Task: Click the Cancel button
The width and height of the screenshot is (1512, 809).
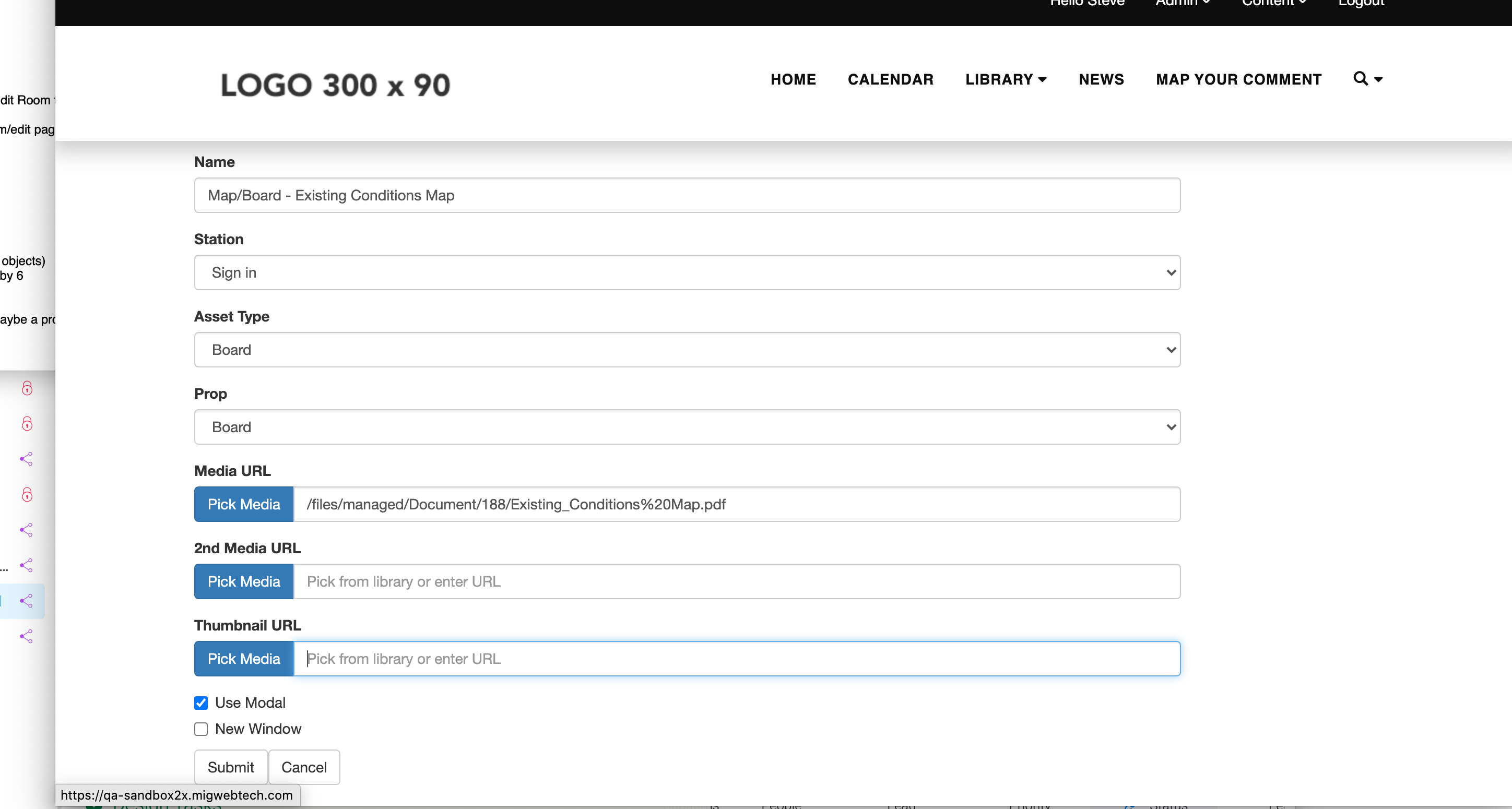Action: tap(304, 767)
